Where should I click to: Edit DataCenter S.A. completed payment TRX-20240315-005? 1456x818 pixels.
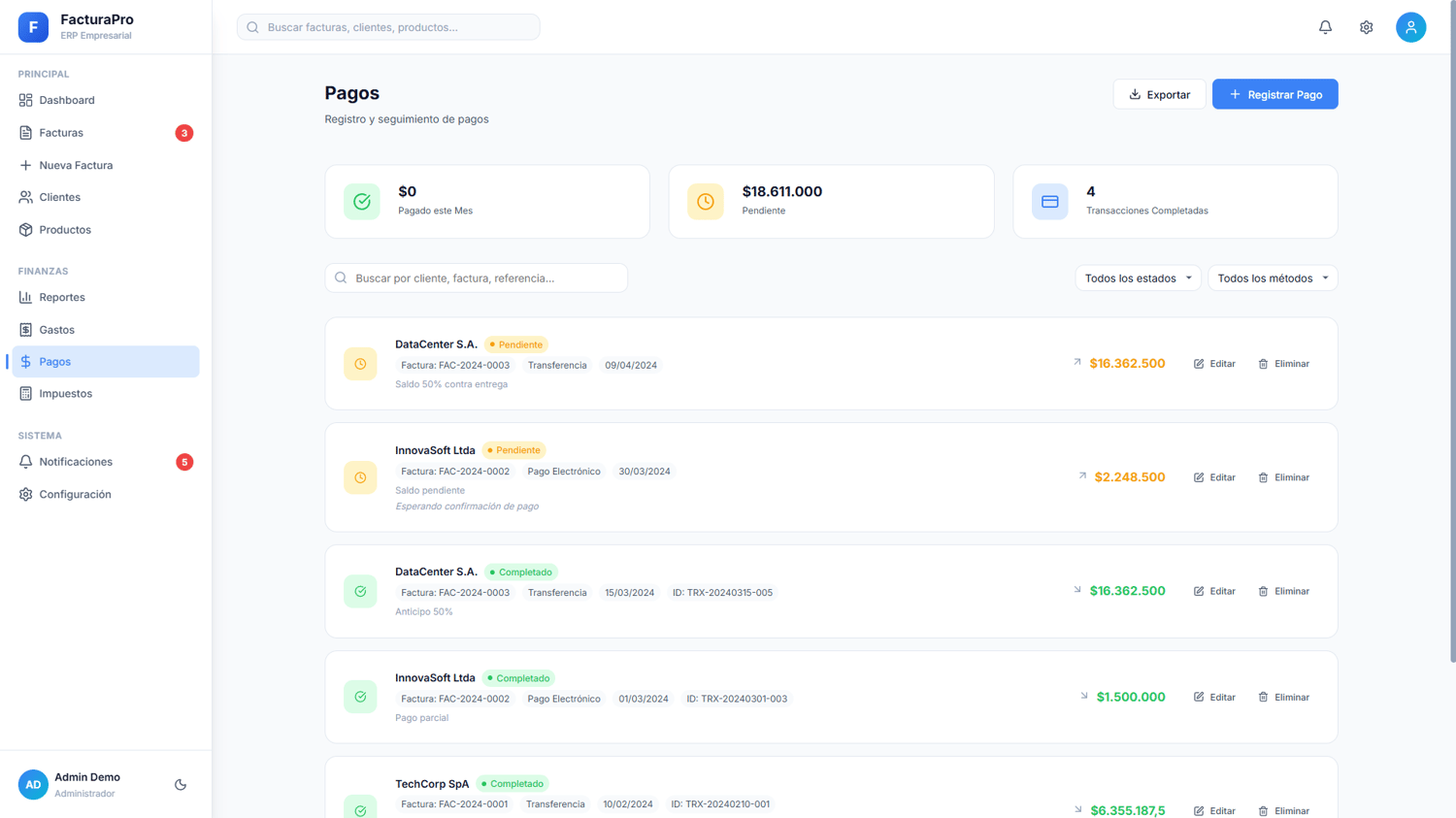pos(1214,591)
